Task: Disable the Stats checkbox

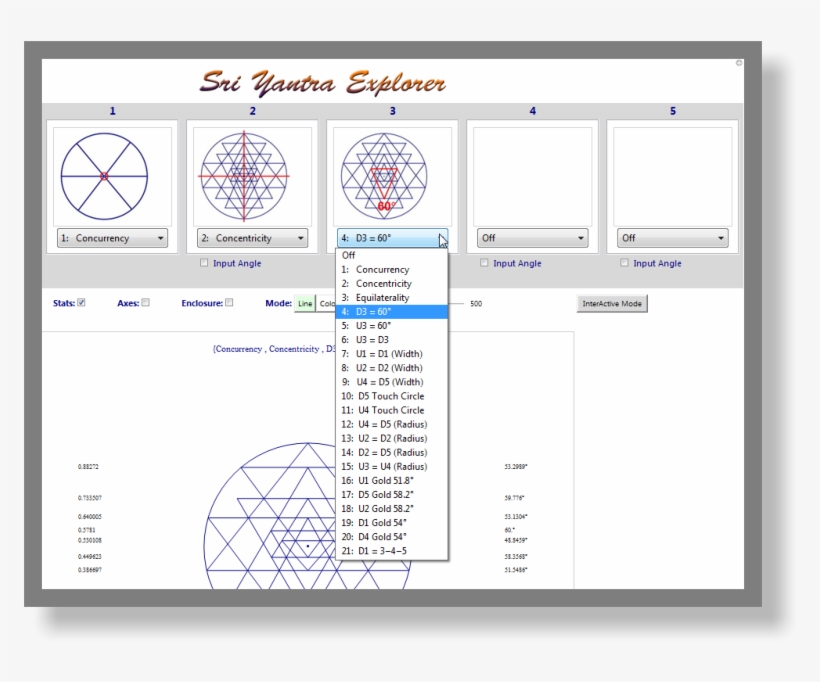Action: 83,302
